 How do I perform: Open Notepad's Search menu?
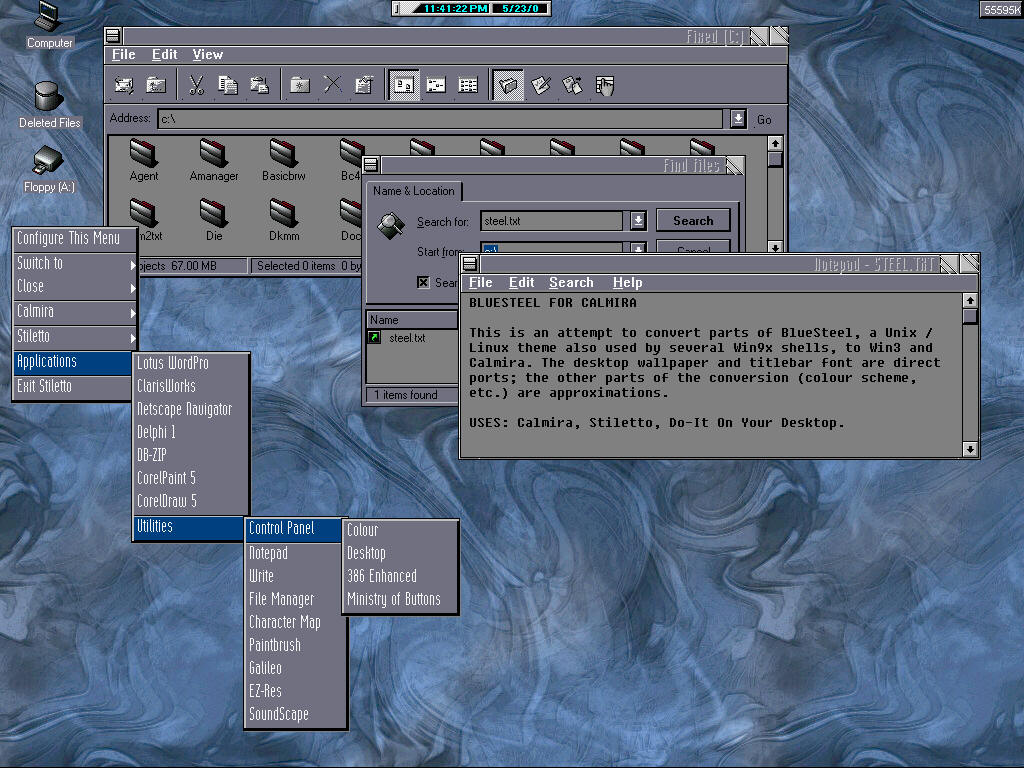(571, 283)
